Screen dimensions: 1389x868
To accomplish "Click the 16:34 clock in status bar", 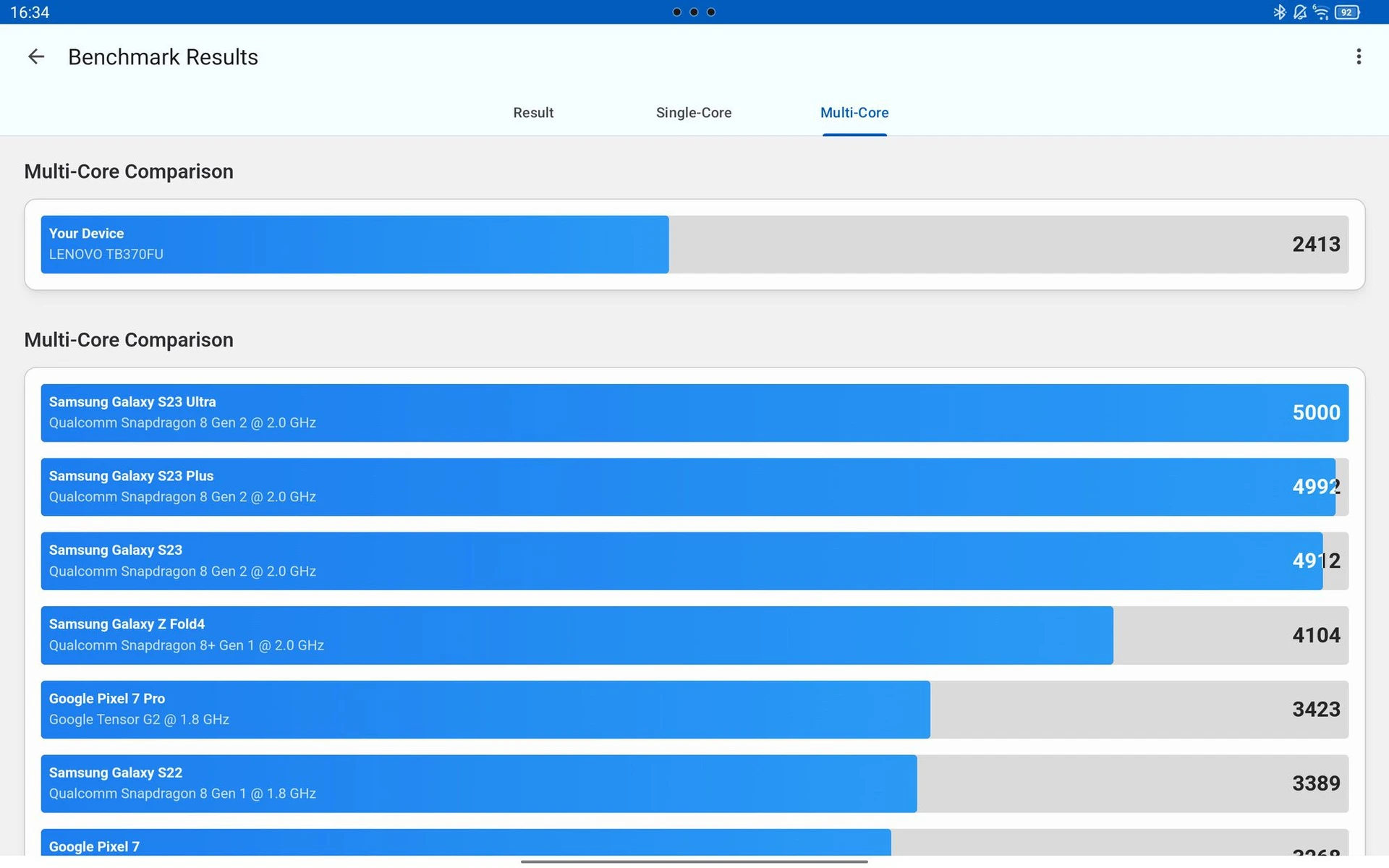I will (x=30, y=12).
